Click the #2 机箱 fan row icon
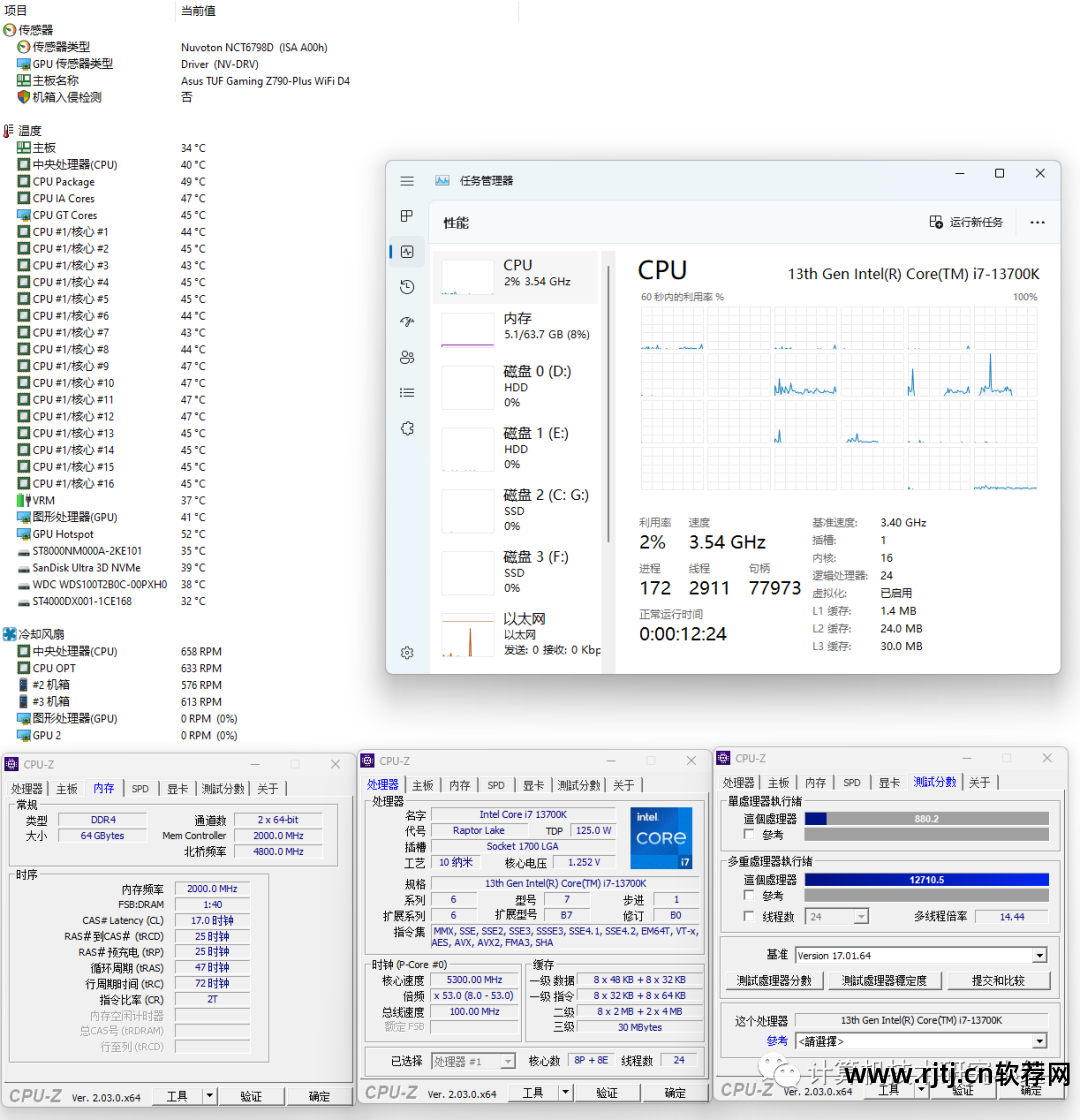Screen dimensions: 1080x1120 [x=24, y=684]
